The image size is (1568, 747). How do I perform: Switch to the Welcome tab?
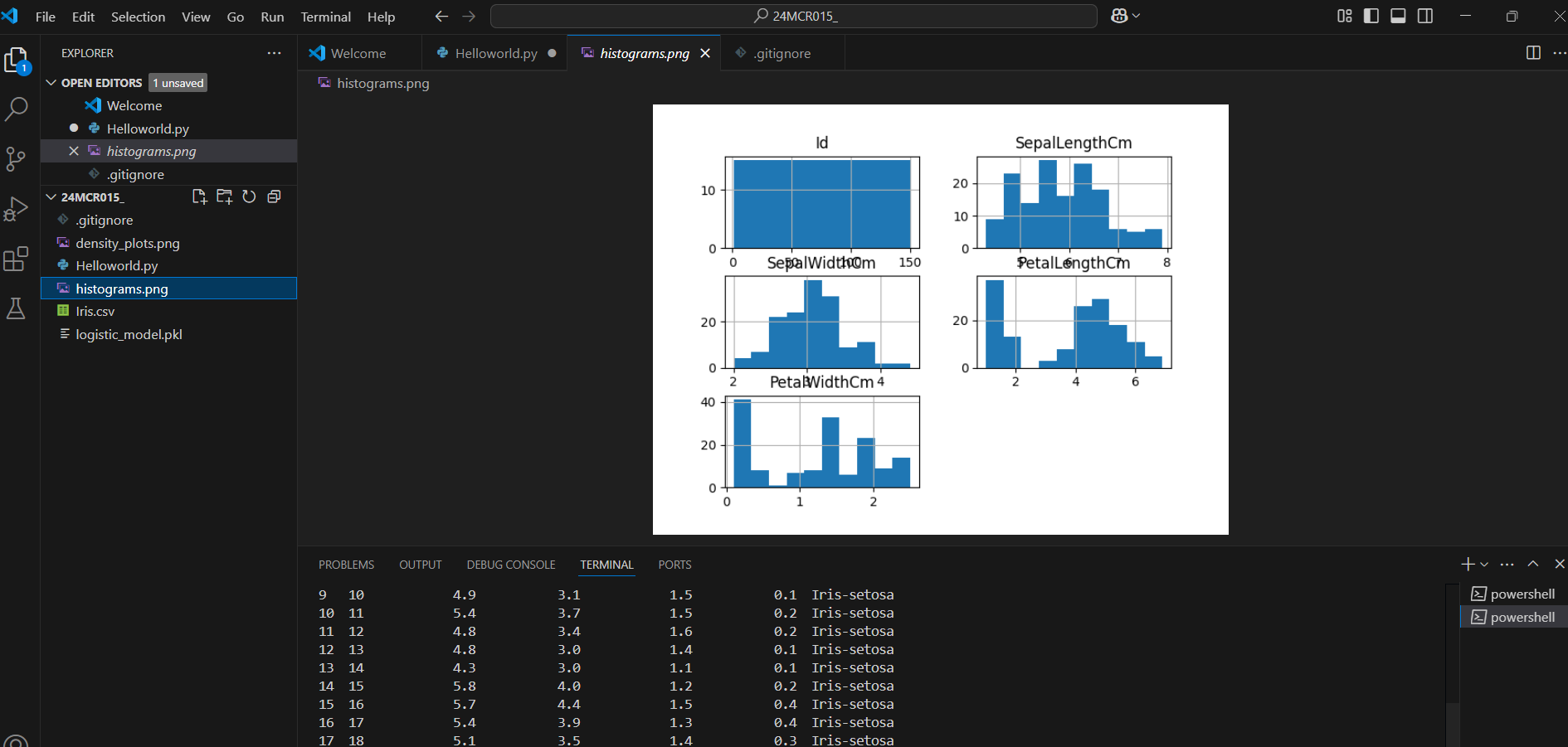coord(358,53)
